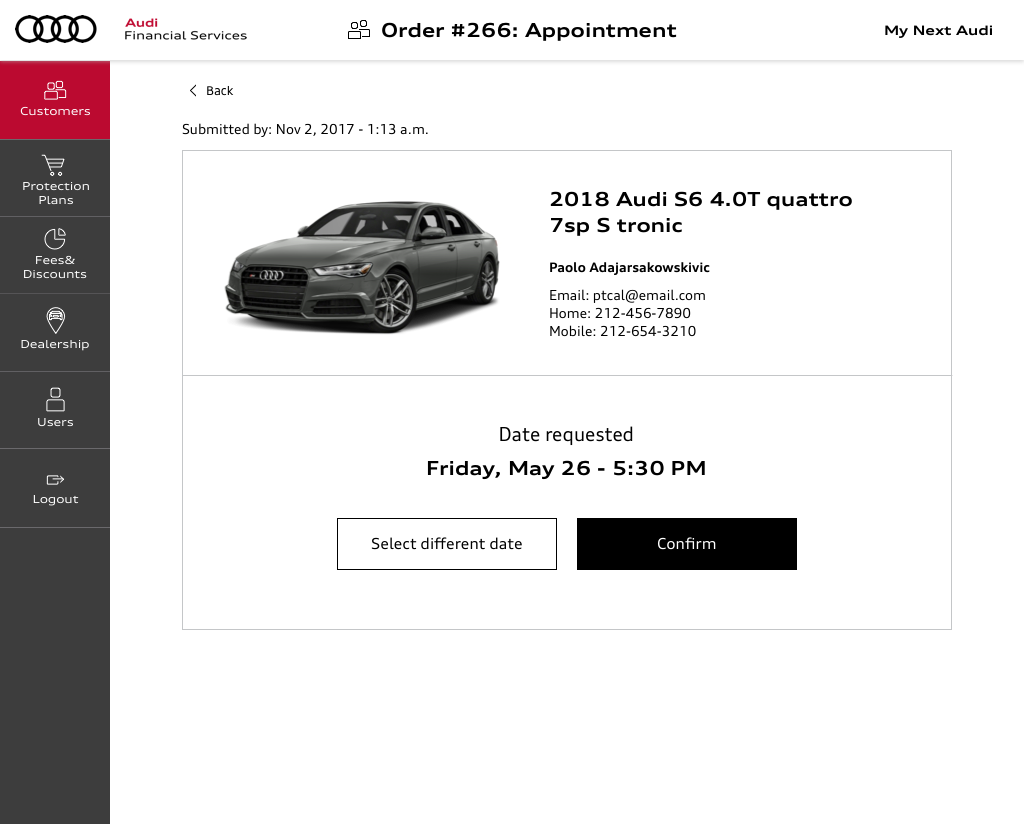Click the Audi four-rings logo

pos(56,29)
